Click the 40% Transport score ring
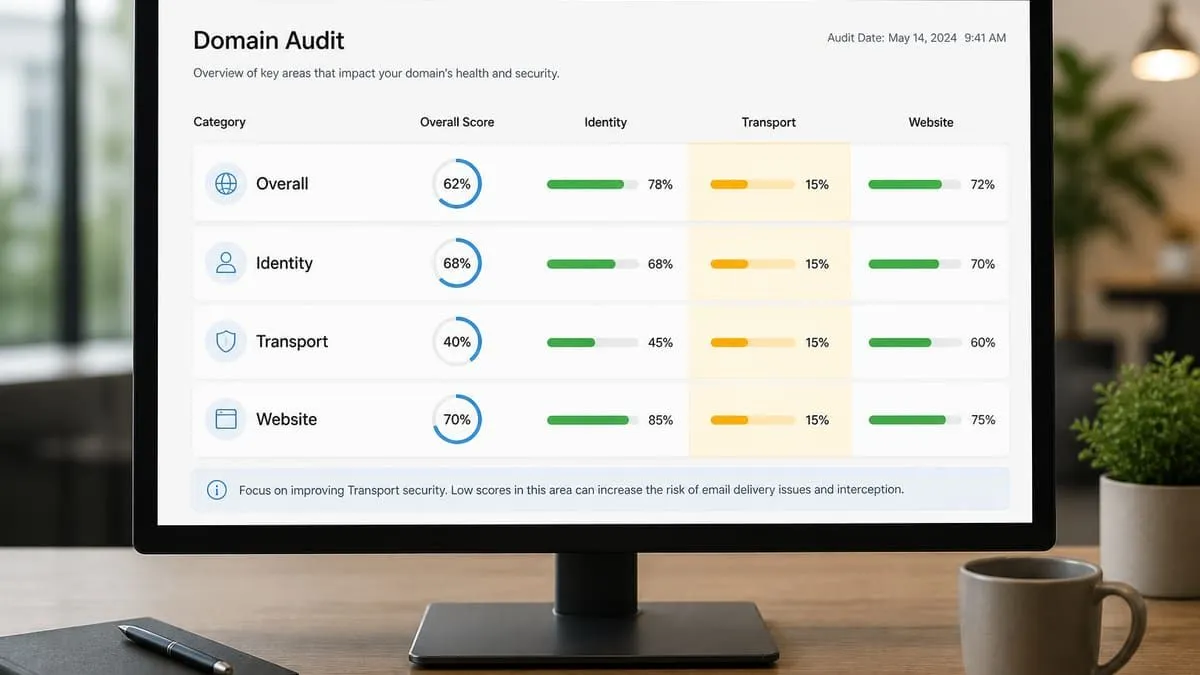 tap(457, 341)
